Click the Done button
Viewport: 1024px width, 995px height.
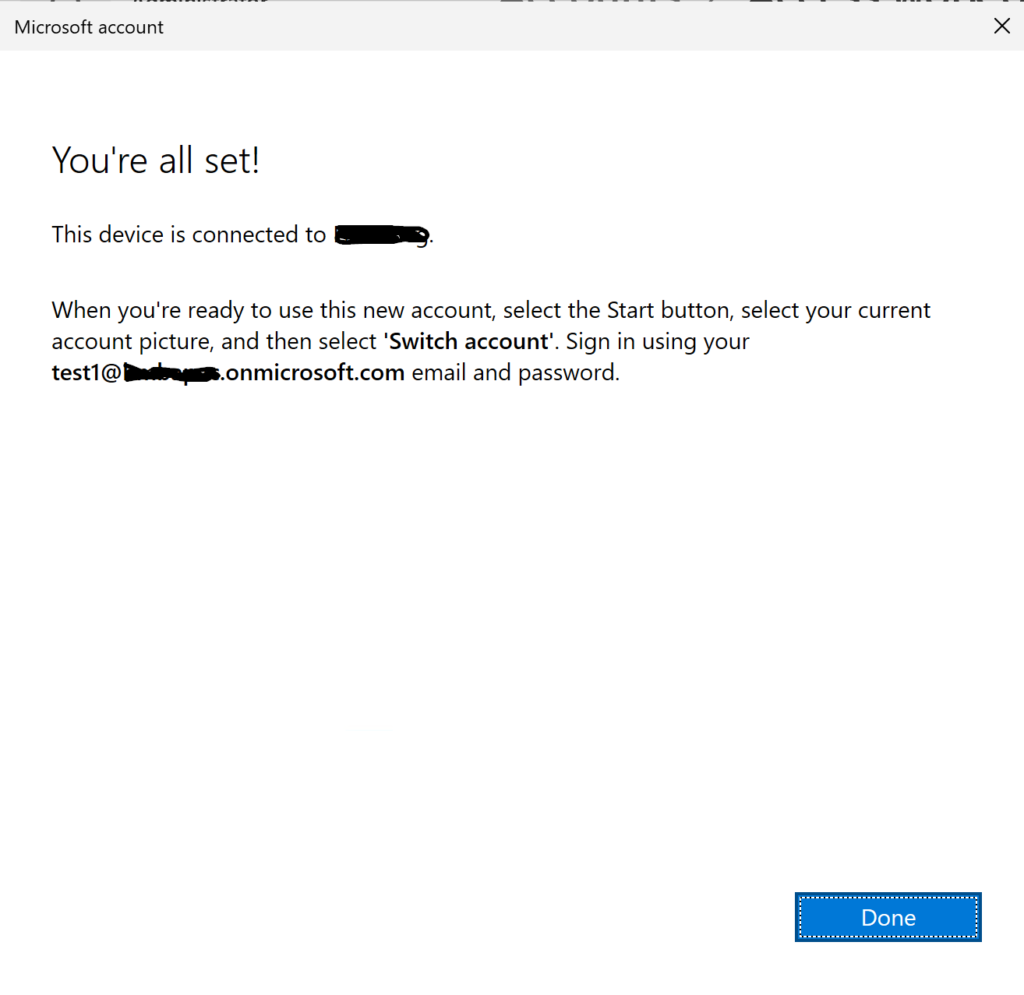[x=888, y=917]
